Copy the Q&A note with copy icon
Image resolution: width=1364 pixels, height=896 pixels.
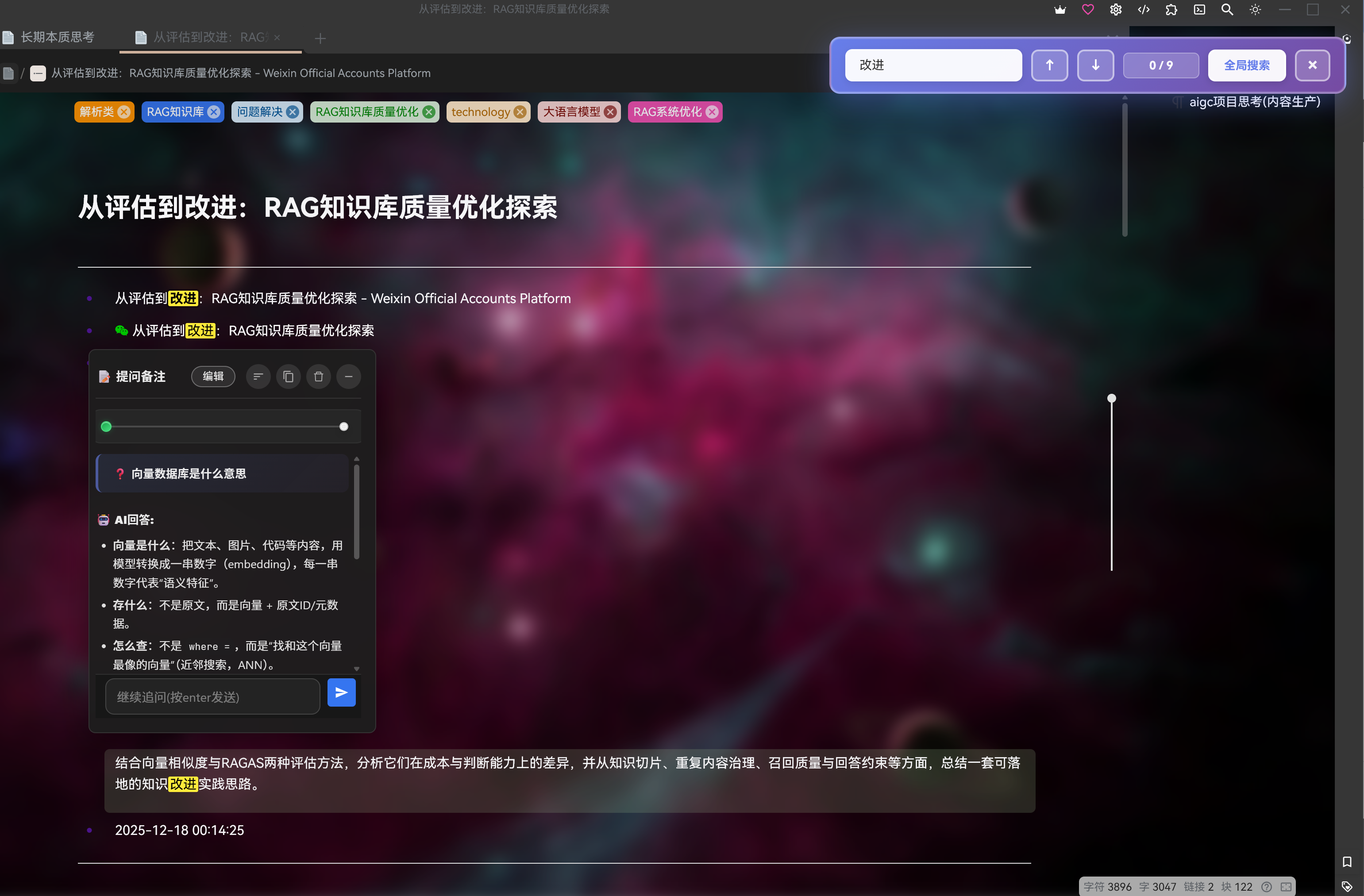pyautogui.click(x=288, y=377)
